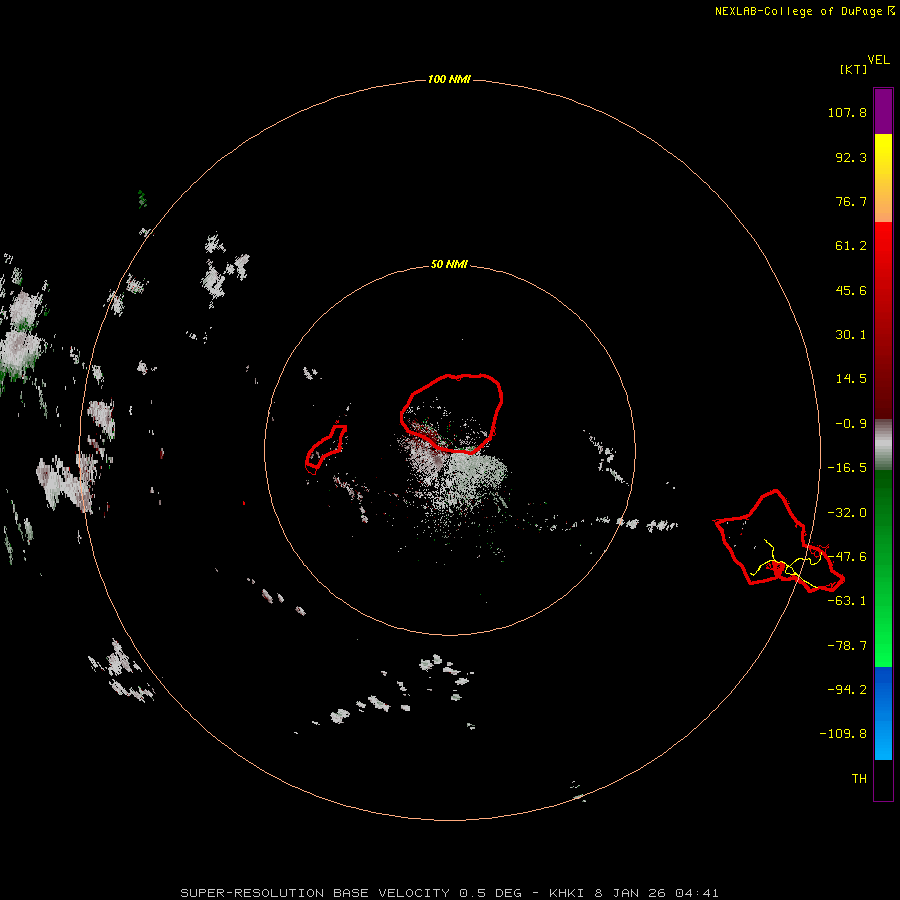
Task: Click the -94.2 velocity scale value
Action: [x=847, y=689]
